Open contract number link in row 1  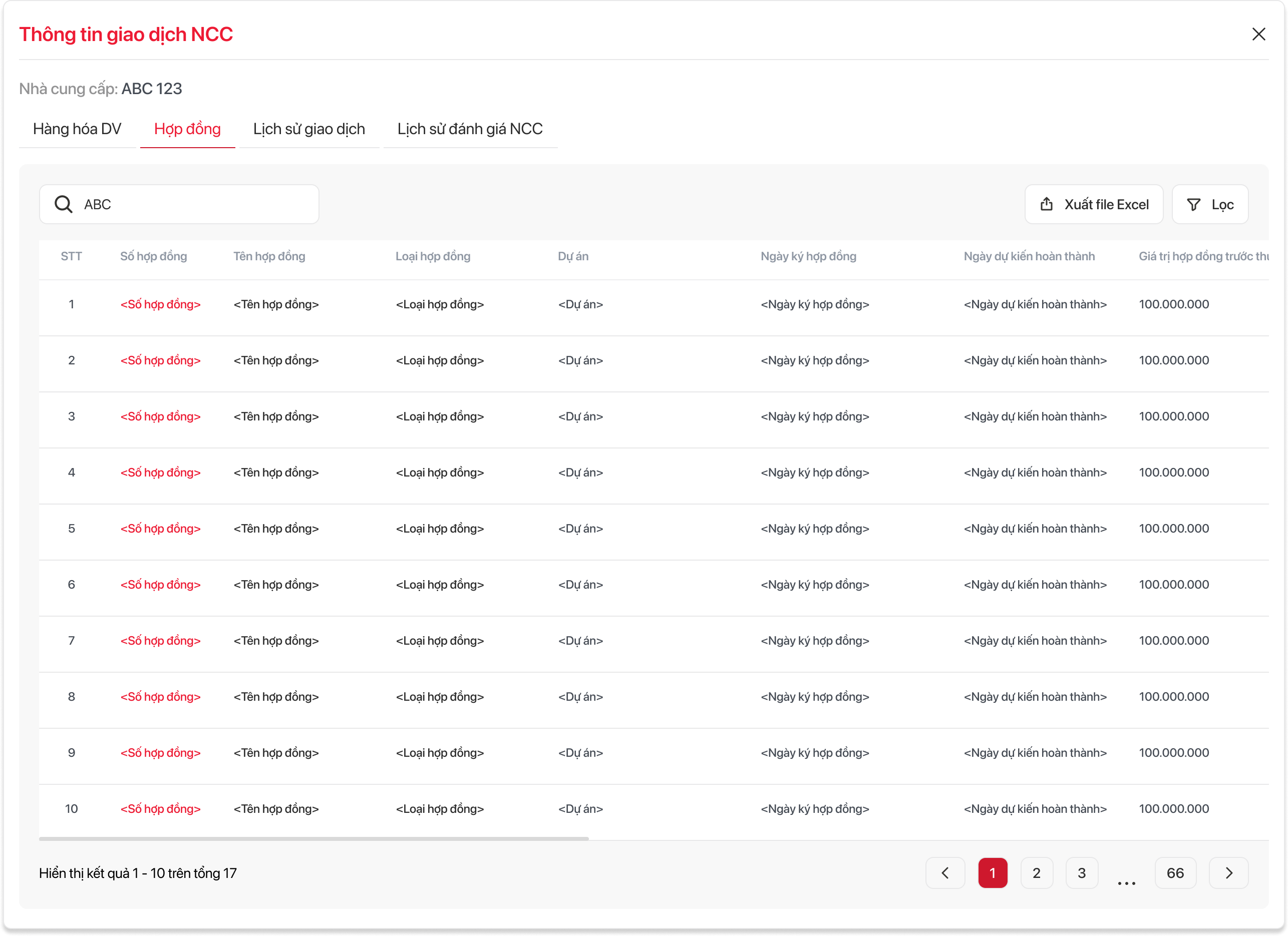[160, 304]
